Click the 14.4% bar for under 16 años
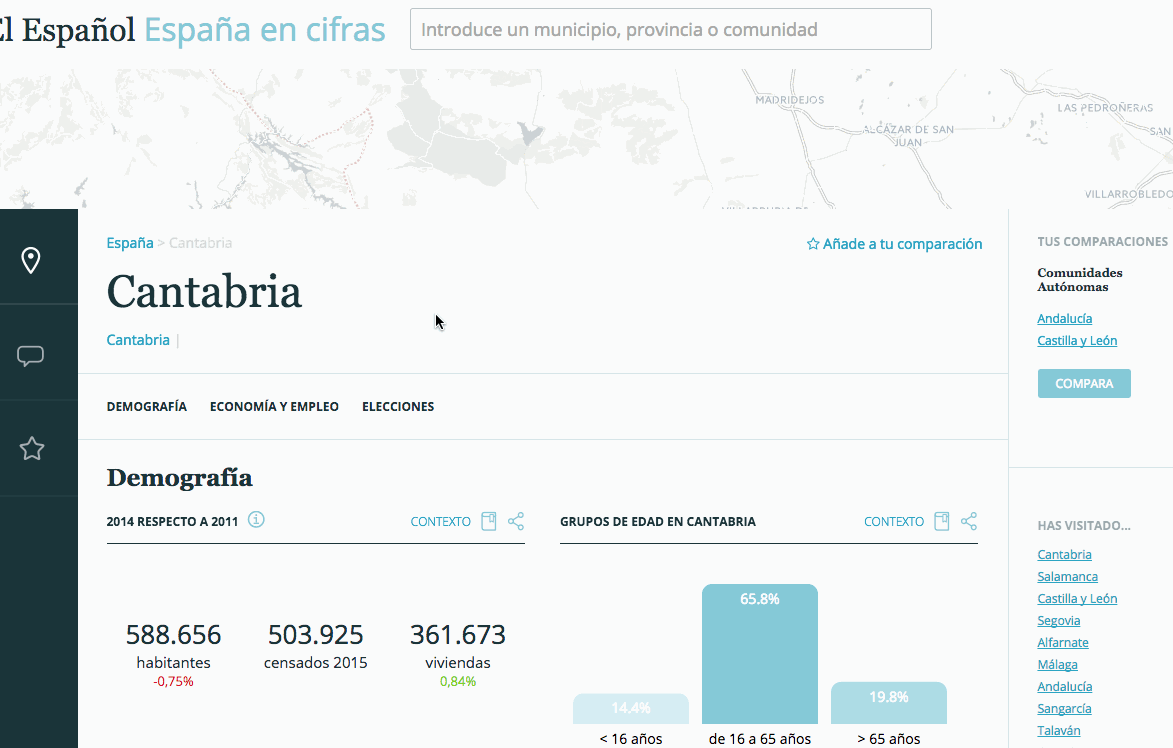This screenshot has height=748, width=1173. (631, 708)
